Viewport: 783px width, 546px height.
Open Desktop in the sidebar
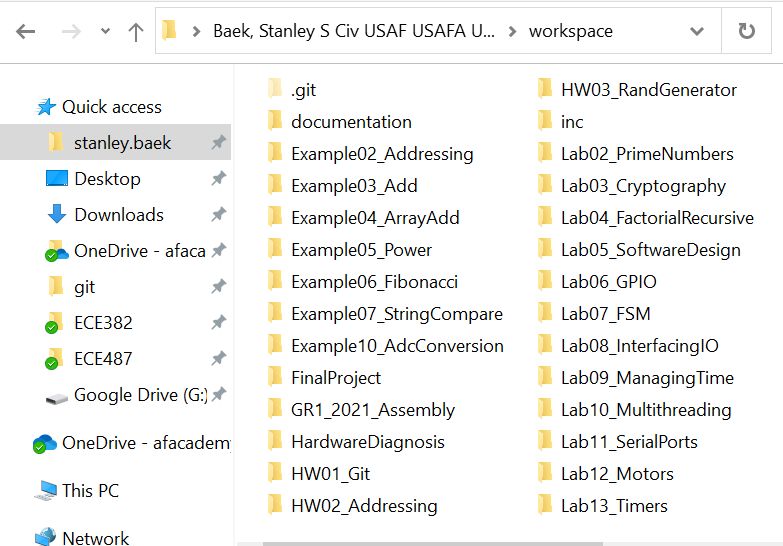107,179
